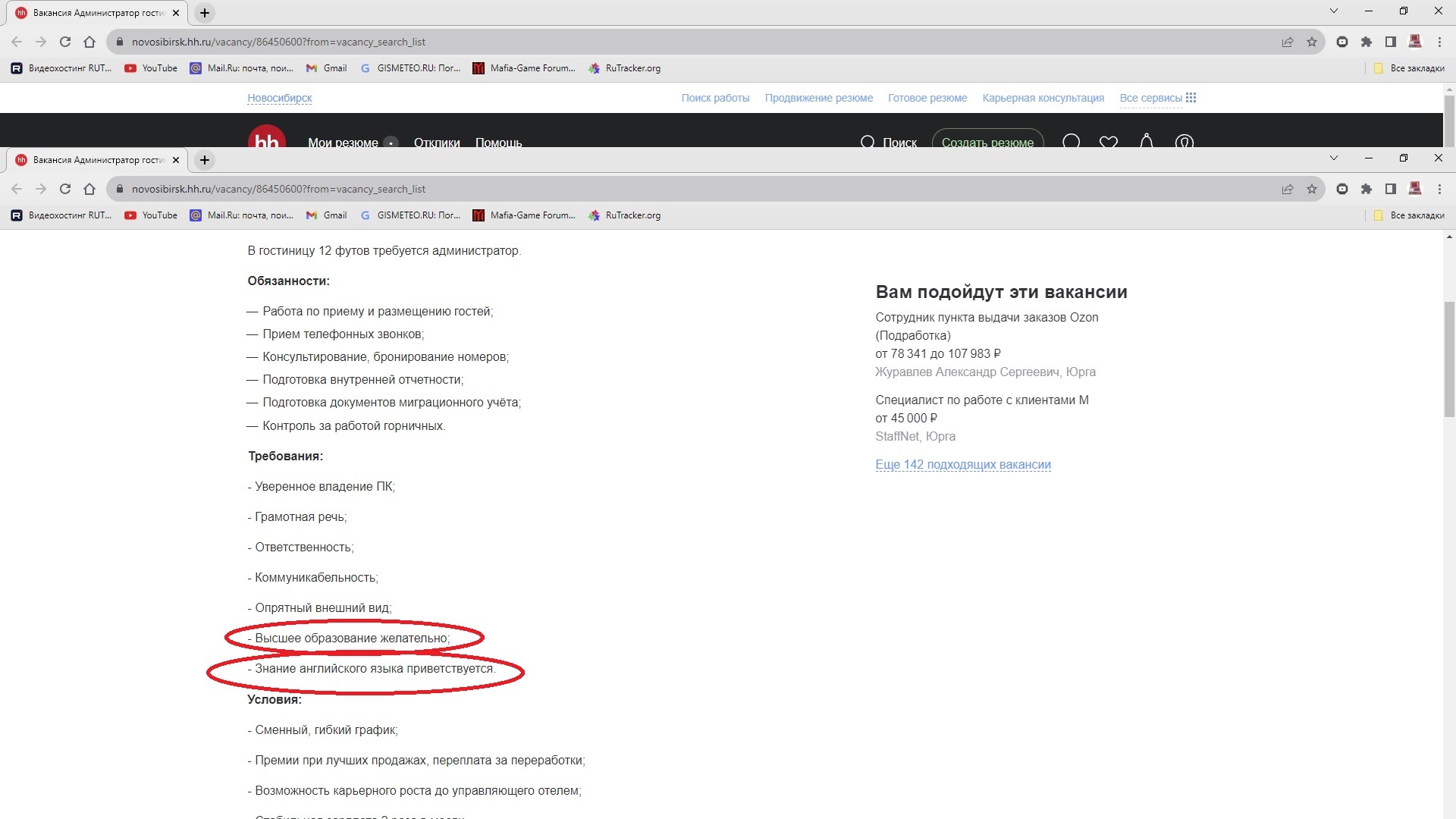Open the Помощь menu item

click(x=498, y=143)
